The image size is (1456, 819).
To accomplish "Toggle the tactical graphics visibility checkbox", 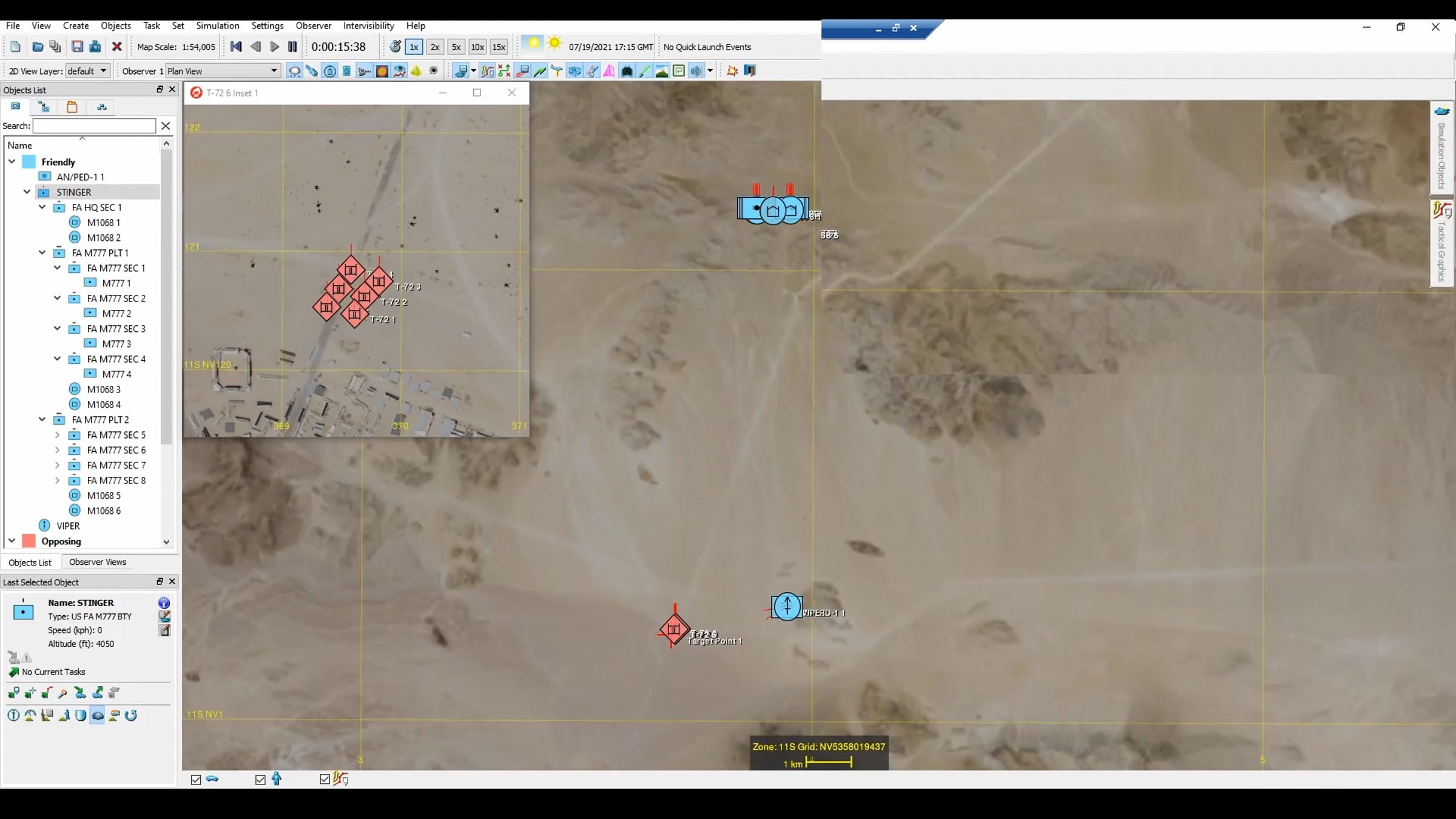I will (325, 780).
